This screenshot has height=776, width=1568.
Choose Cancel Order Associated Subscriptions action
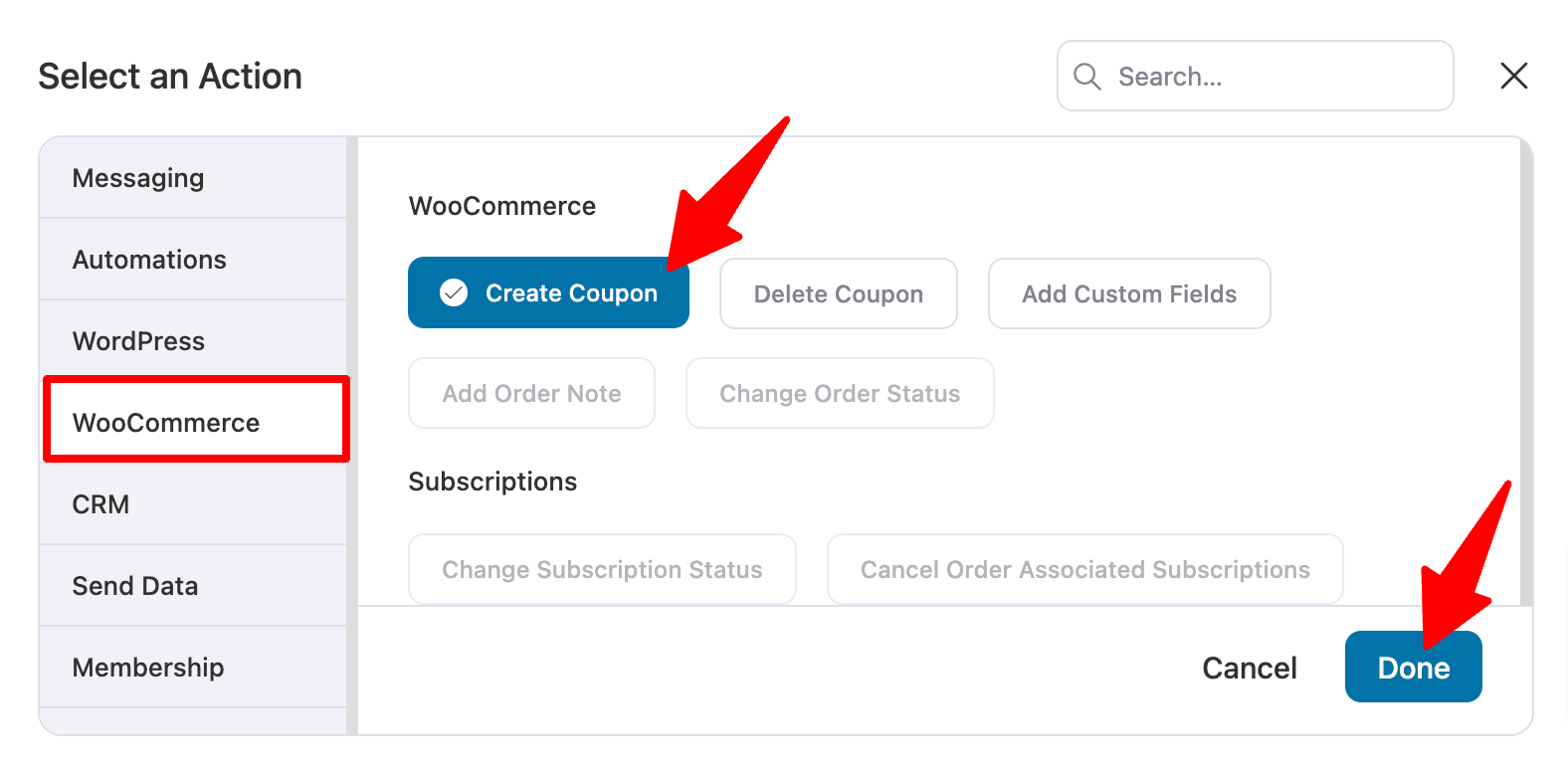[x=1084, y=569]
